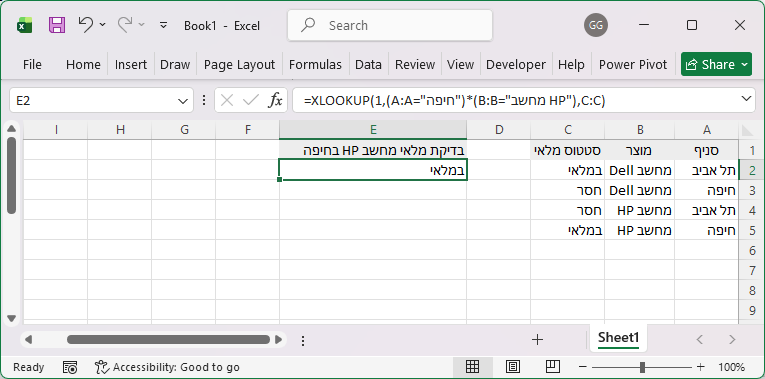
Task: Switch to Page Layout view
Action: pyautogui.click(x=512, y=367)
